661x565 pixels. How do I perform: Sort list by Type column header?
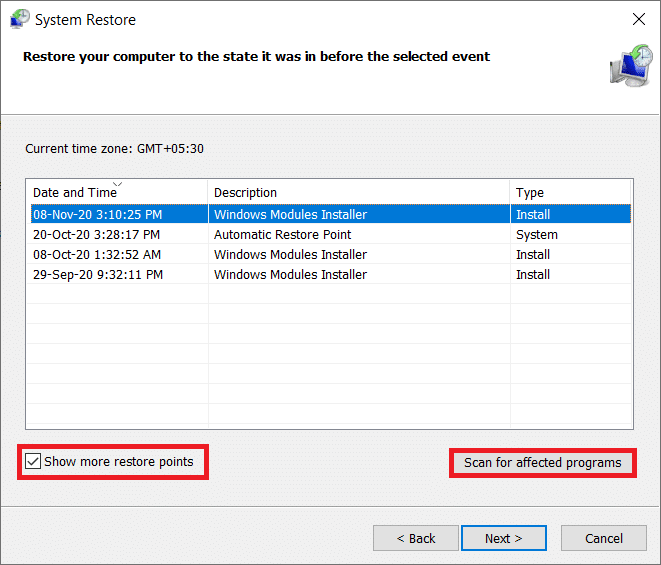point(530,193)
